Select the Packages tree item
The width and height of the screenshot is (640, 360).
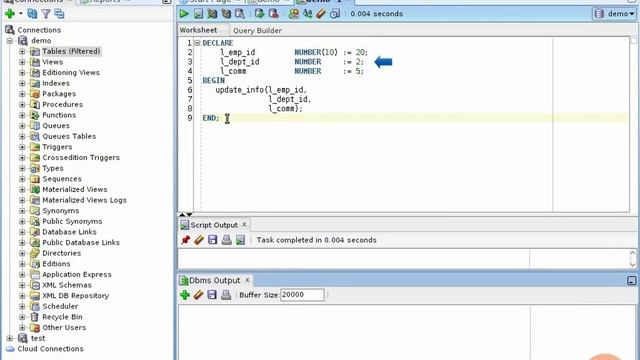[59, 94]
